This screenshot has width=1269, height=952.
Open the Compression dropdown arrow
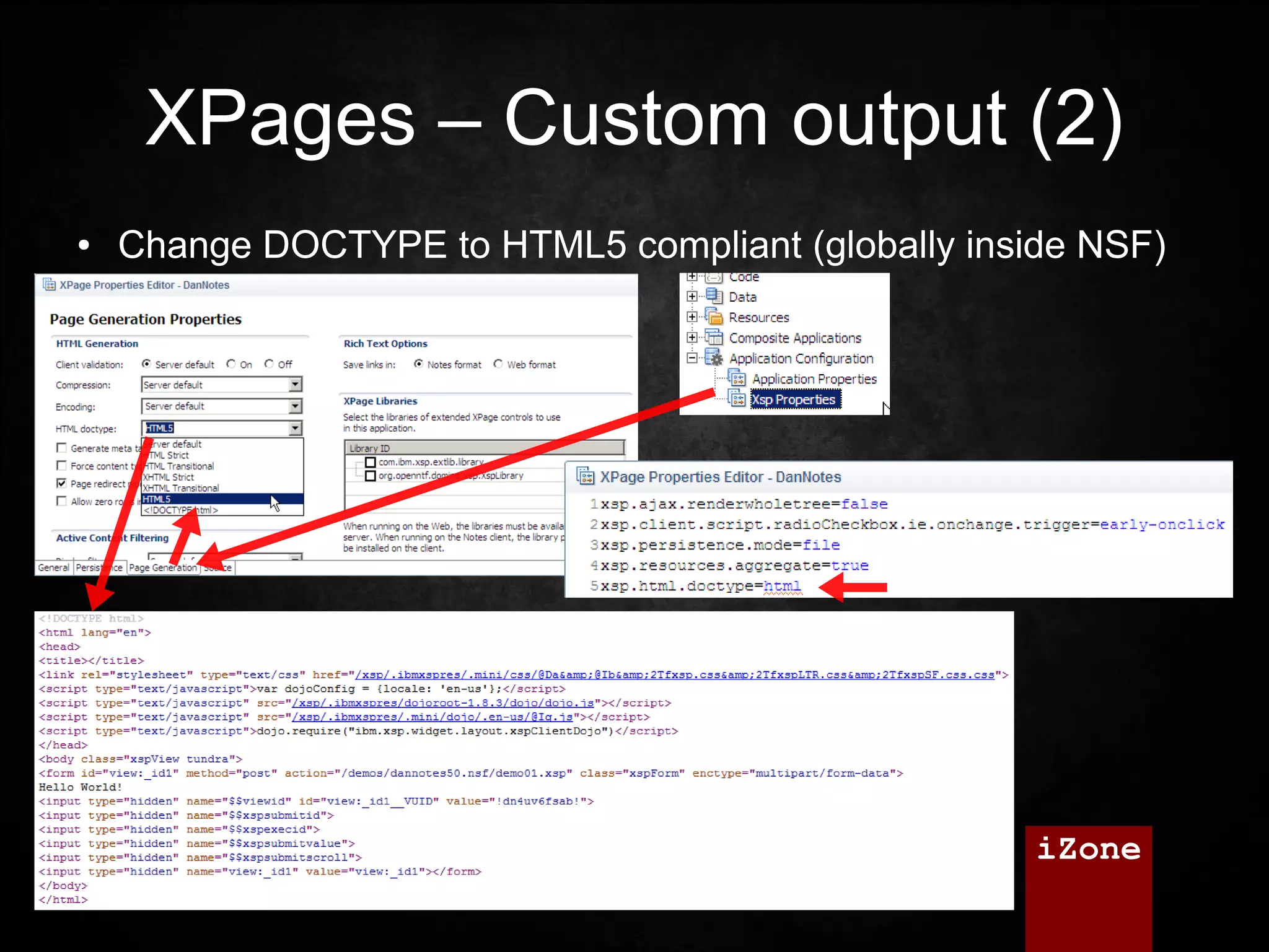click(x=296, y=384)
